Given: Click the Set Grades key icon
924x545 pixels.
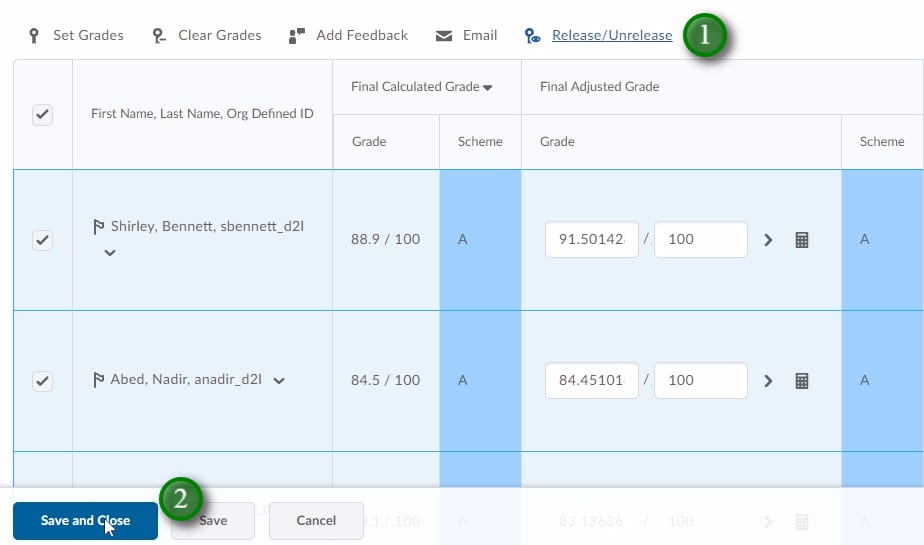Looking at the screenshot, I should click(x=34, y=36).
